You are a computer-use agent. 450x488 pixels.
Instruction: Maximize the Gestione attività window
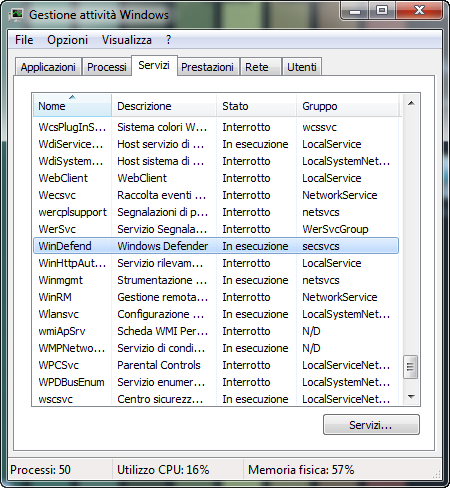[x=382, y=11]
